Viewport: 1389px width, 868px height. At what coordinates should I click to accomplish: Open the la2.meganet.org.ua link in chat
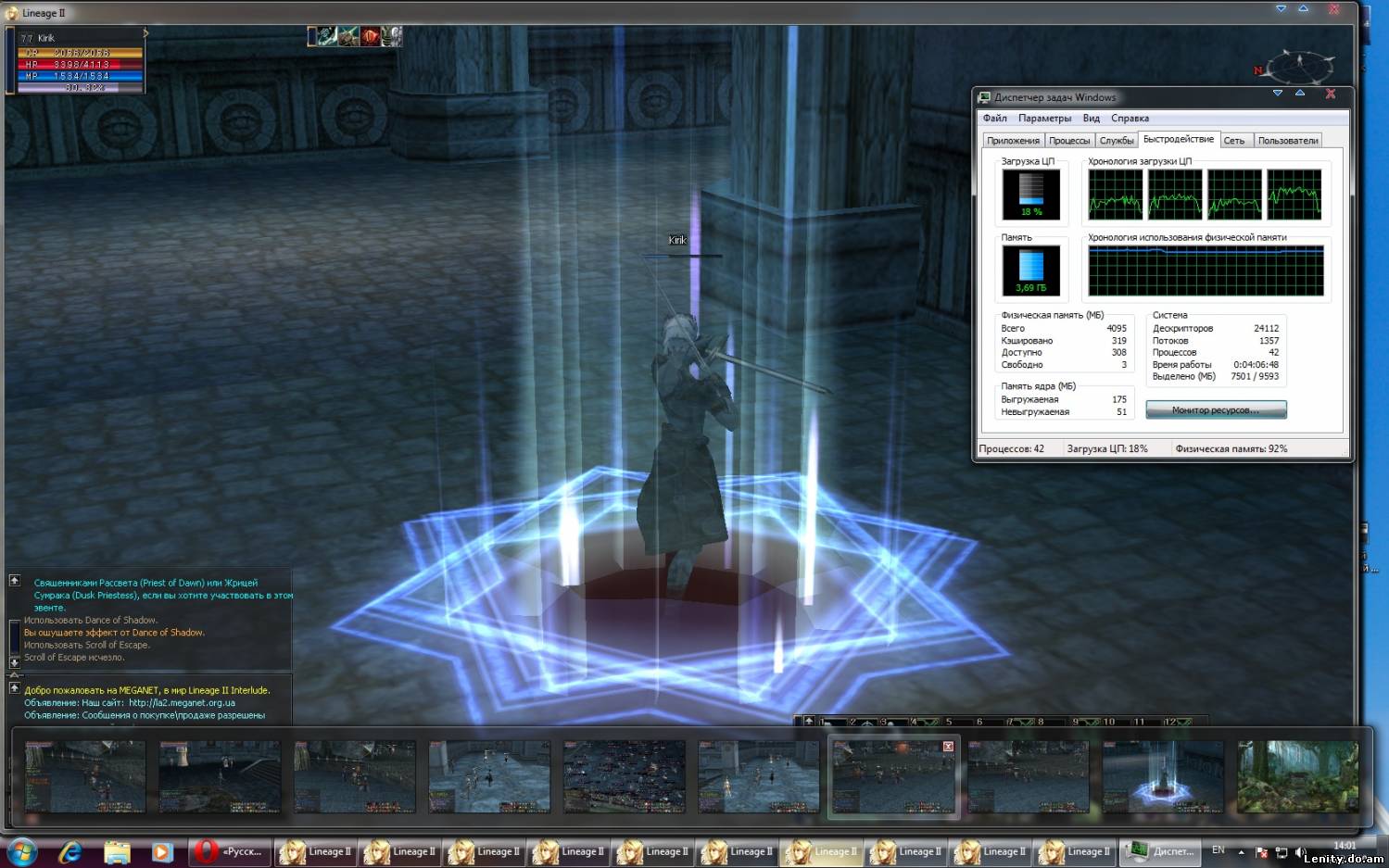(182, 703)
